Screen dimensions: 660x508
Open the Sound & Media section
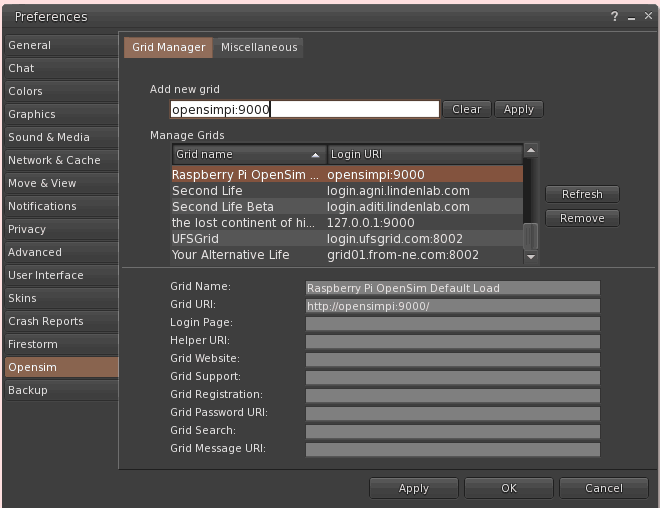click(61, 137)
